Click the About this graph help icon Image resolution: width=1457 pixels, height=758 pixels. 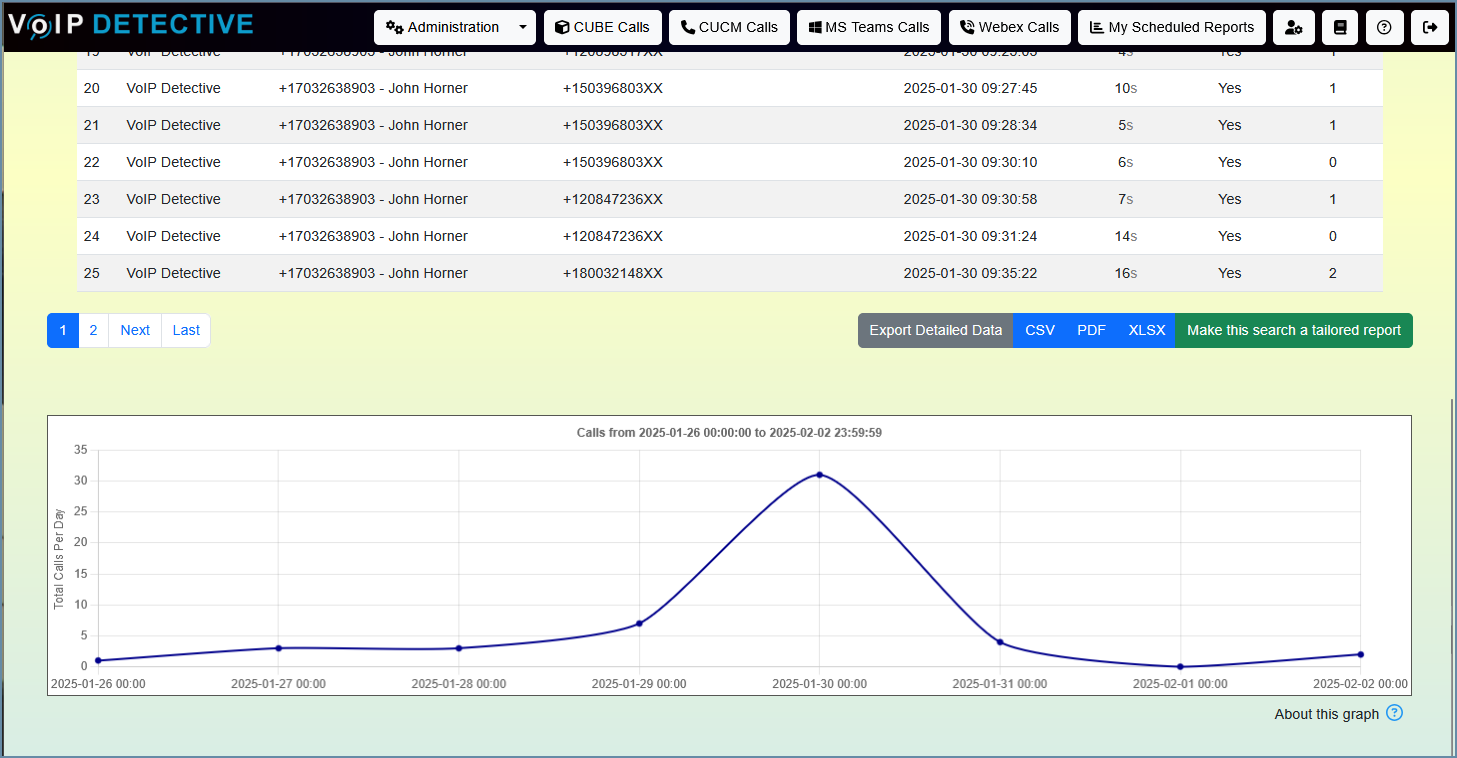pyautogui.click(x=1395, y=713)
